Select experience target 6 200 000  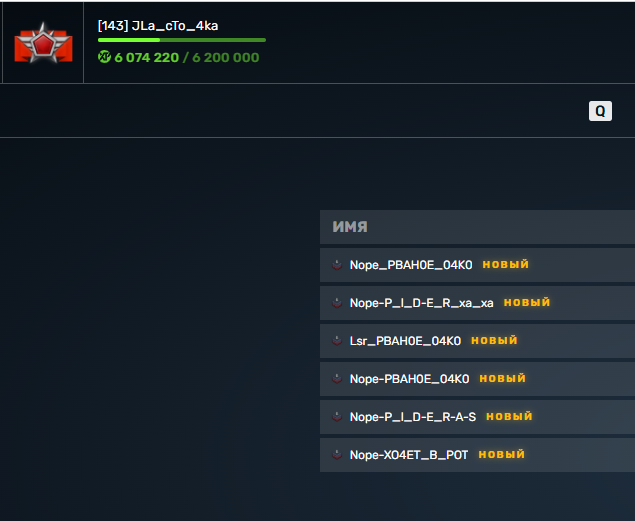point(226,57)
